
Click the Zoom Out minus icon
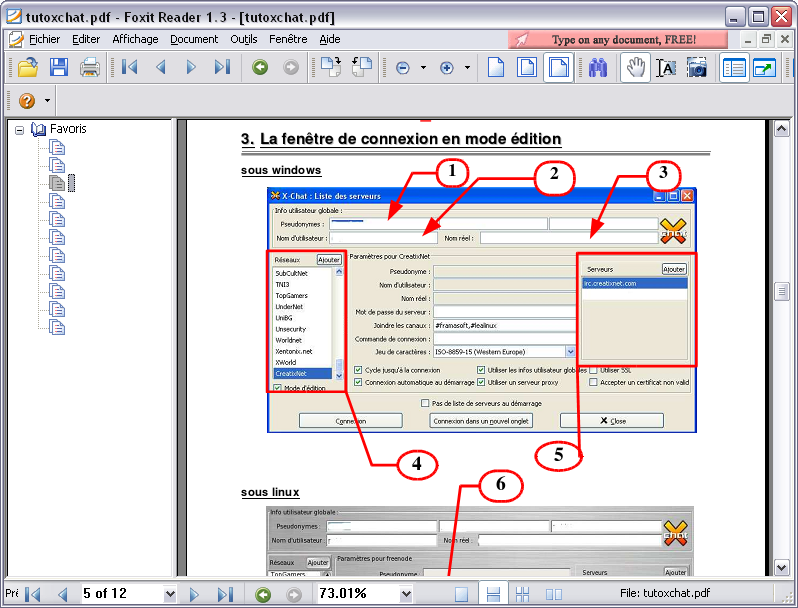[403, 68]
